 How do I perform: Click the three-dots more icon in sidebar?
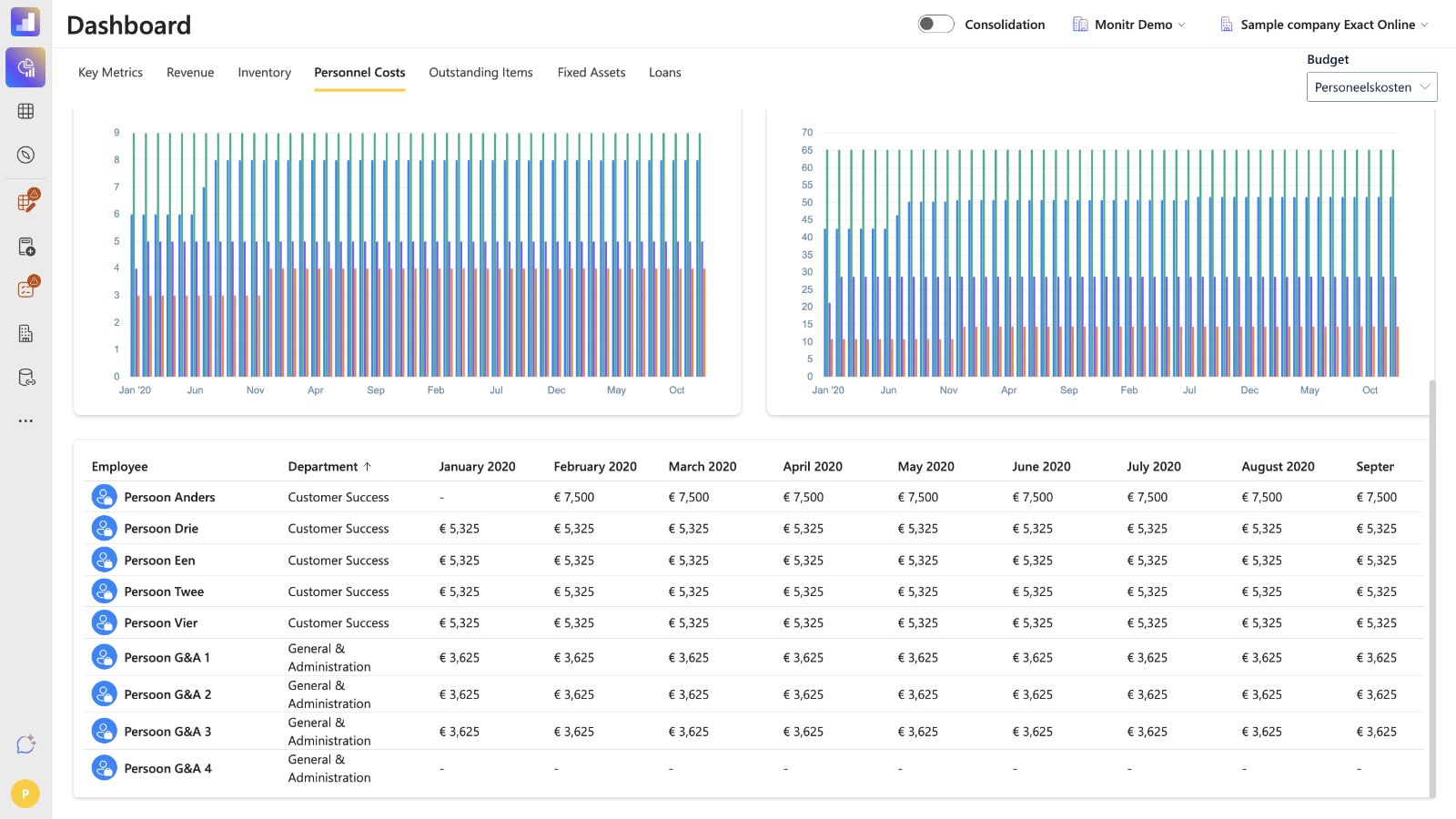point(25,421)
